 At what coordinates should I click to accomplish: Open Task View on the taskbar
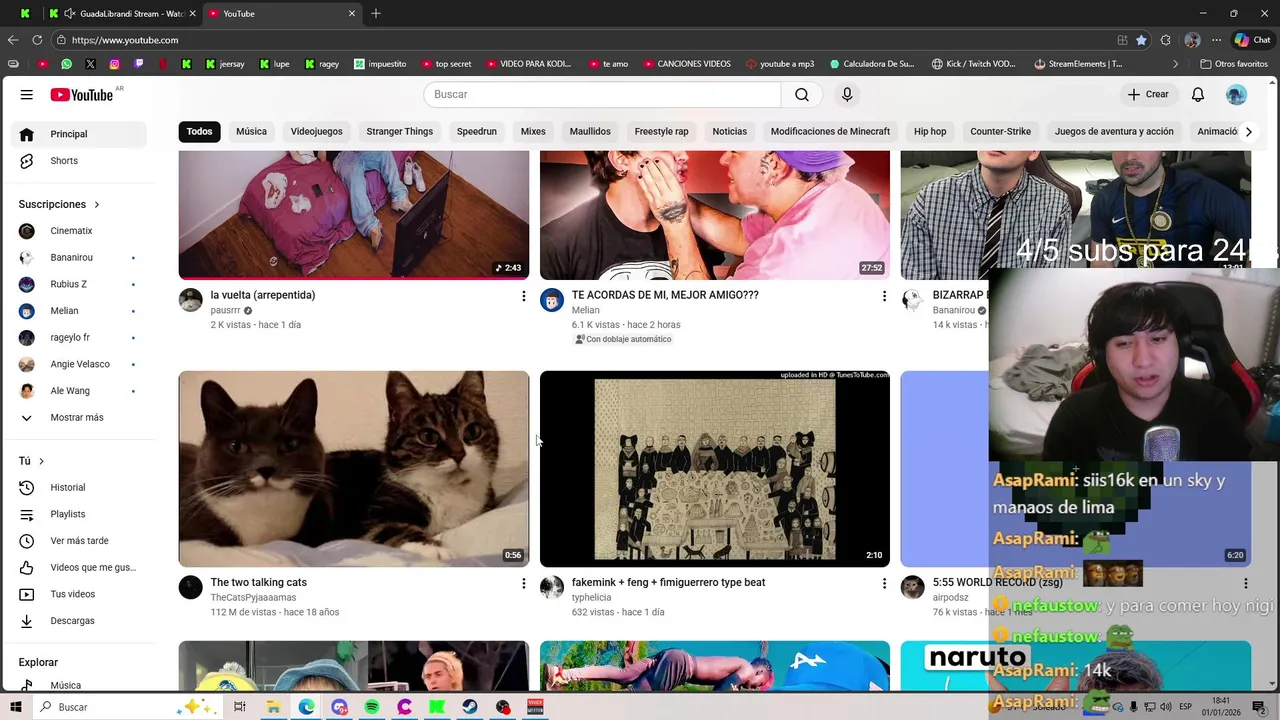[x=240, y=707]
